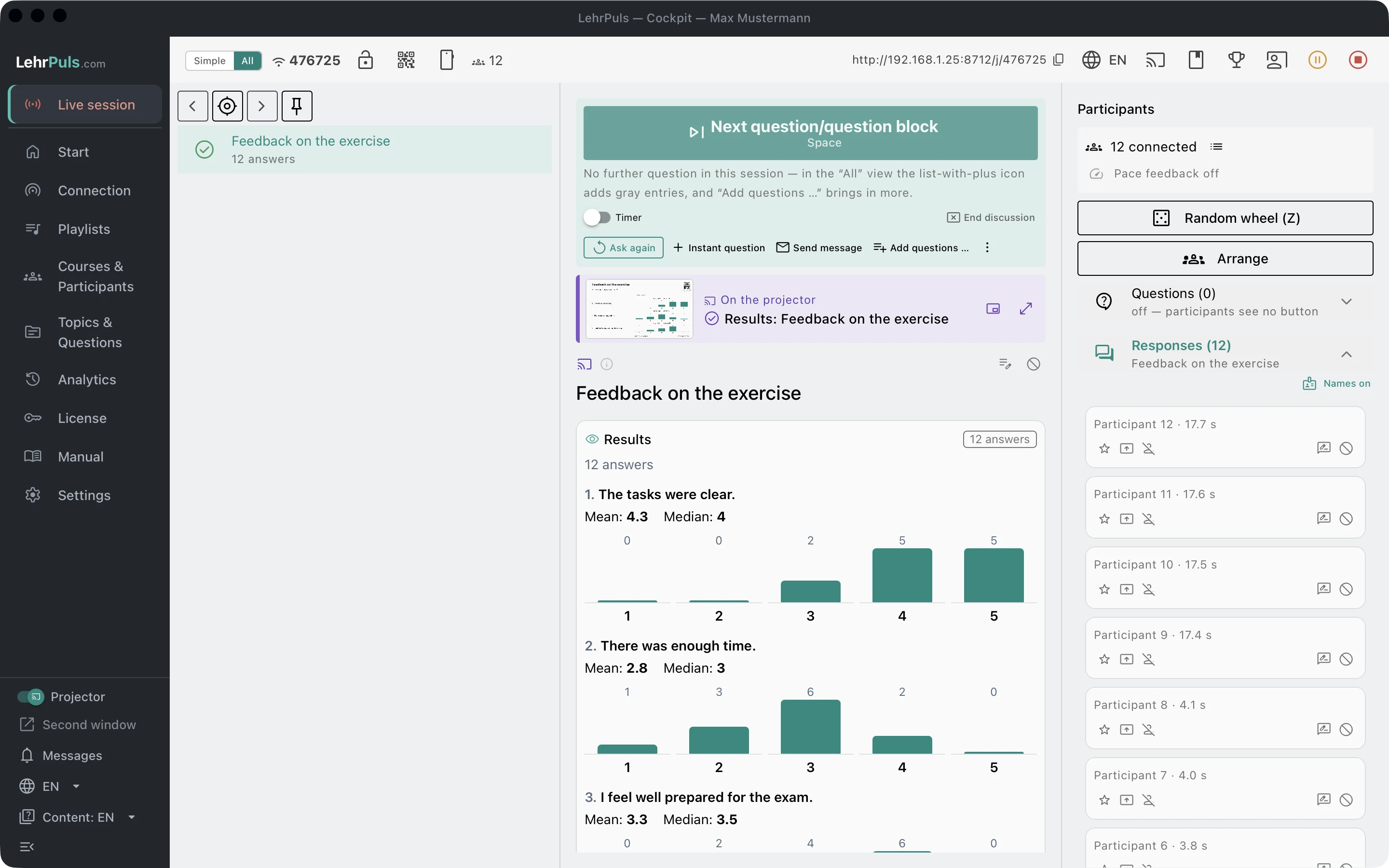Open the phone preview icon
Screen dimensions: 1389x868
click(x=447, y=60)
